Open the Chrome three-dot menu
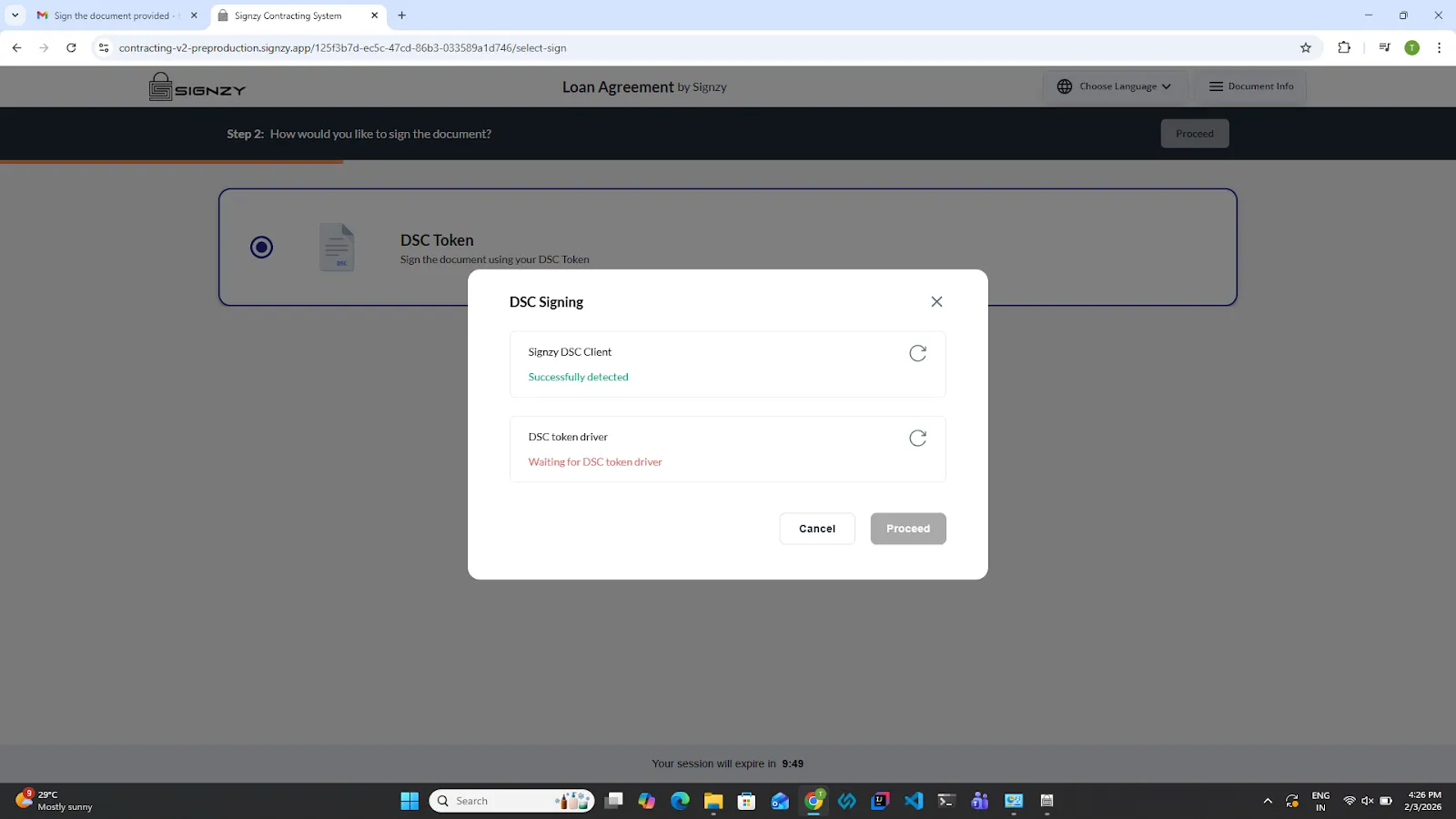This screenshot has width=1456, height=819. click(1439, 48)
